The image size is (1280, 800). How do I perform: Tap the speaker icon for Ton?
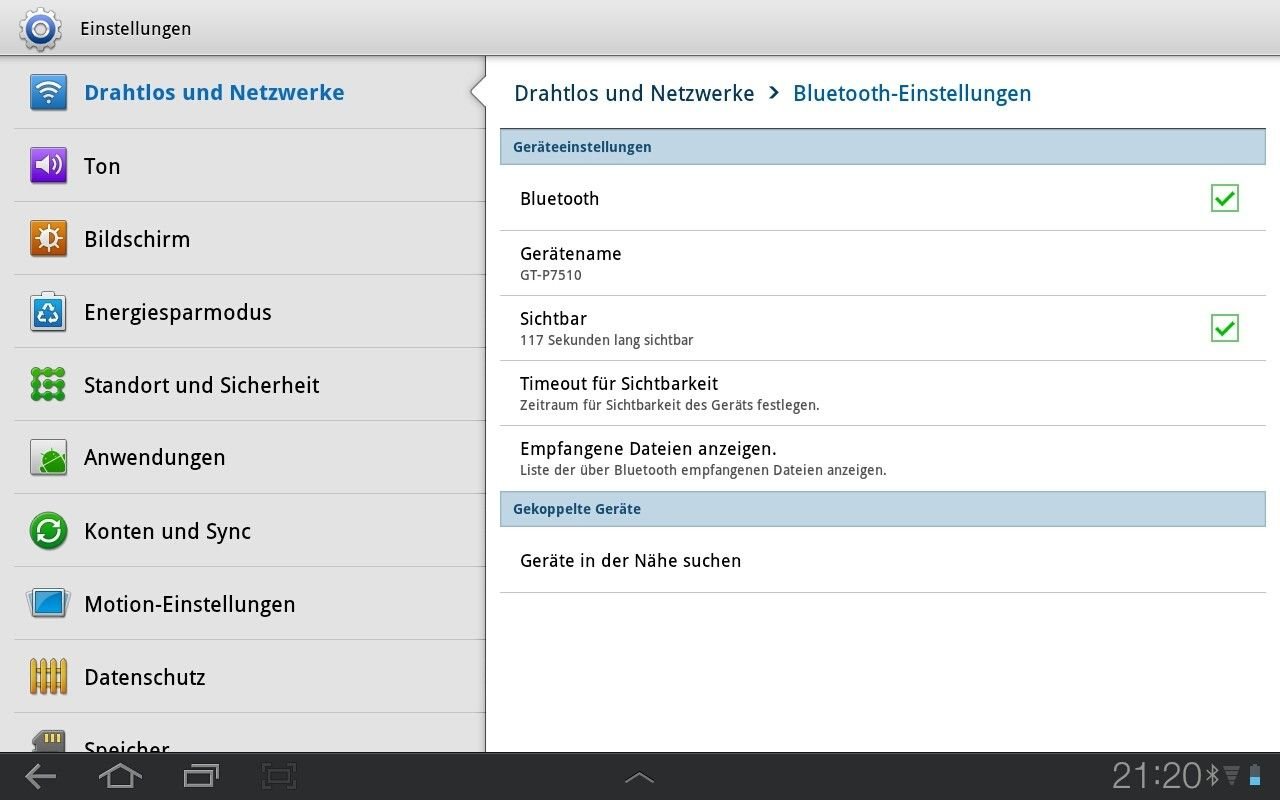(x=48, y=165)
